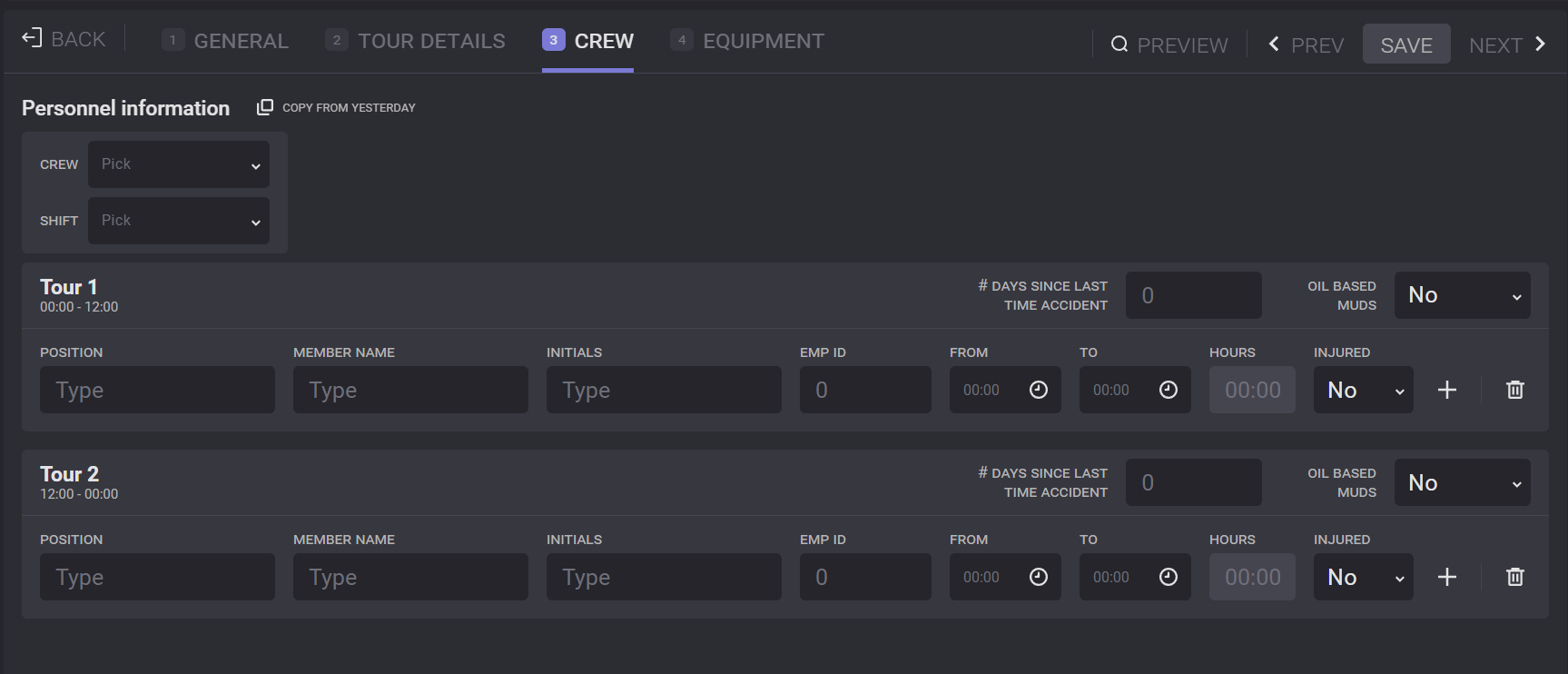1568x674 pixels.
Task: Expand the CREW picker dropdown
Action: point(179,164)
